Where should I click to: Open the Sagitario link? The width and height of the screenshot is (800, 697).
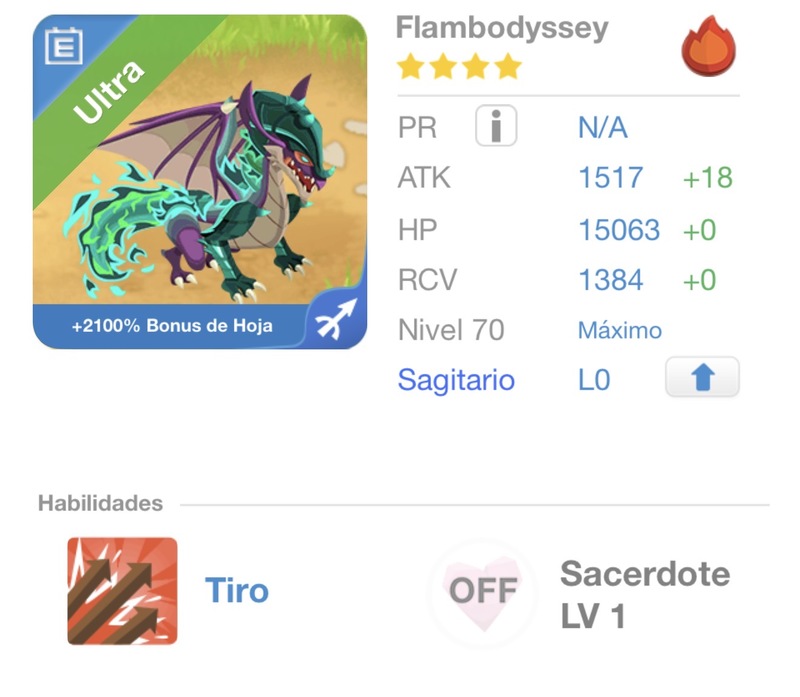pos(456,380)
